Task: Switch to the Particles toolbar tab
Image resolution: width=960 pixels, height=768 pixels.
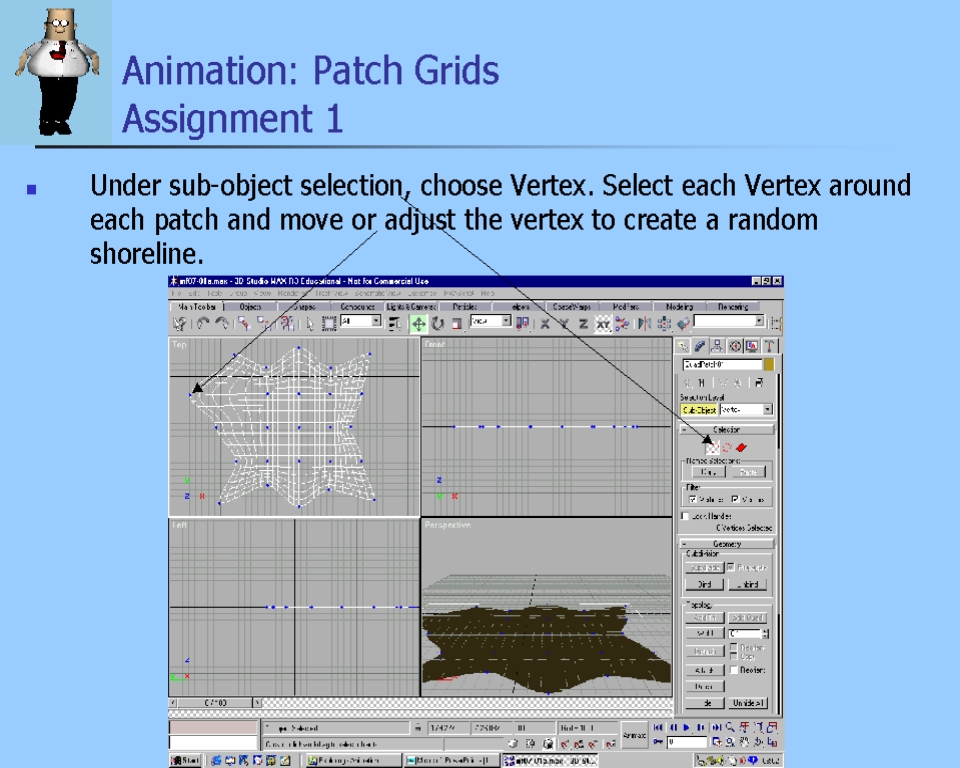Action: point(465,307)
